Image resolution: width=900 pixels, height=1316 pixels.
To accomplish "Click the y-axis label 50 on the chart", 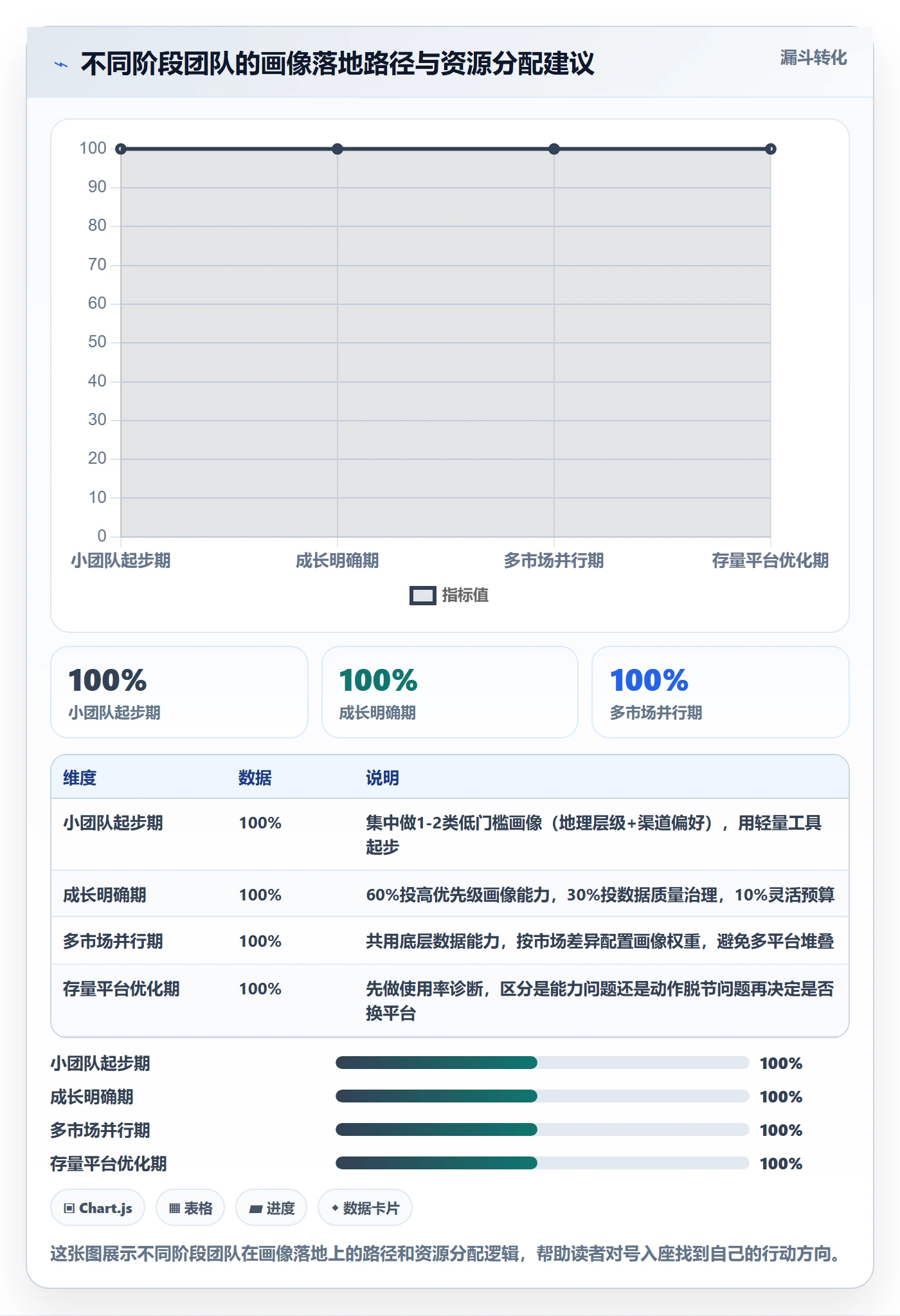I will (x=97, y=342).
